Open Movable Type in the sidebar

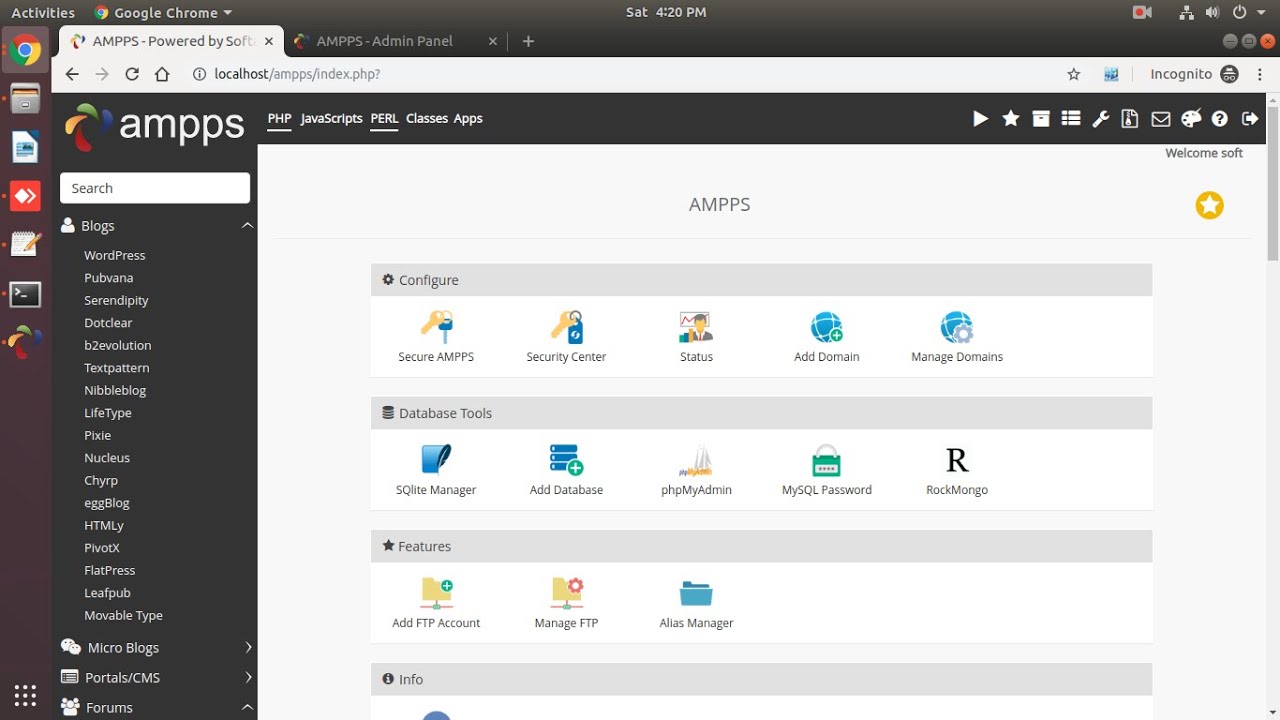123,616
